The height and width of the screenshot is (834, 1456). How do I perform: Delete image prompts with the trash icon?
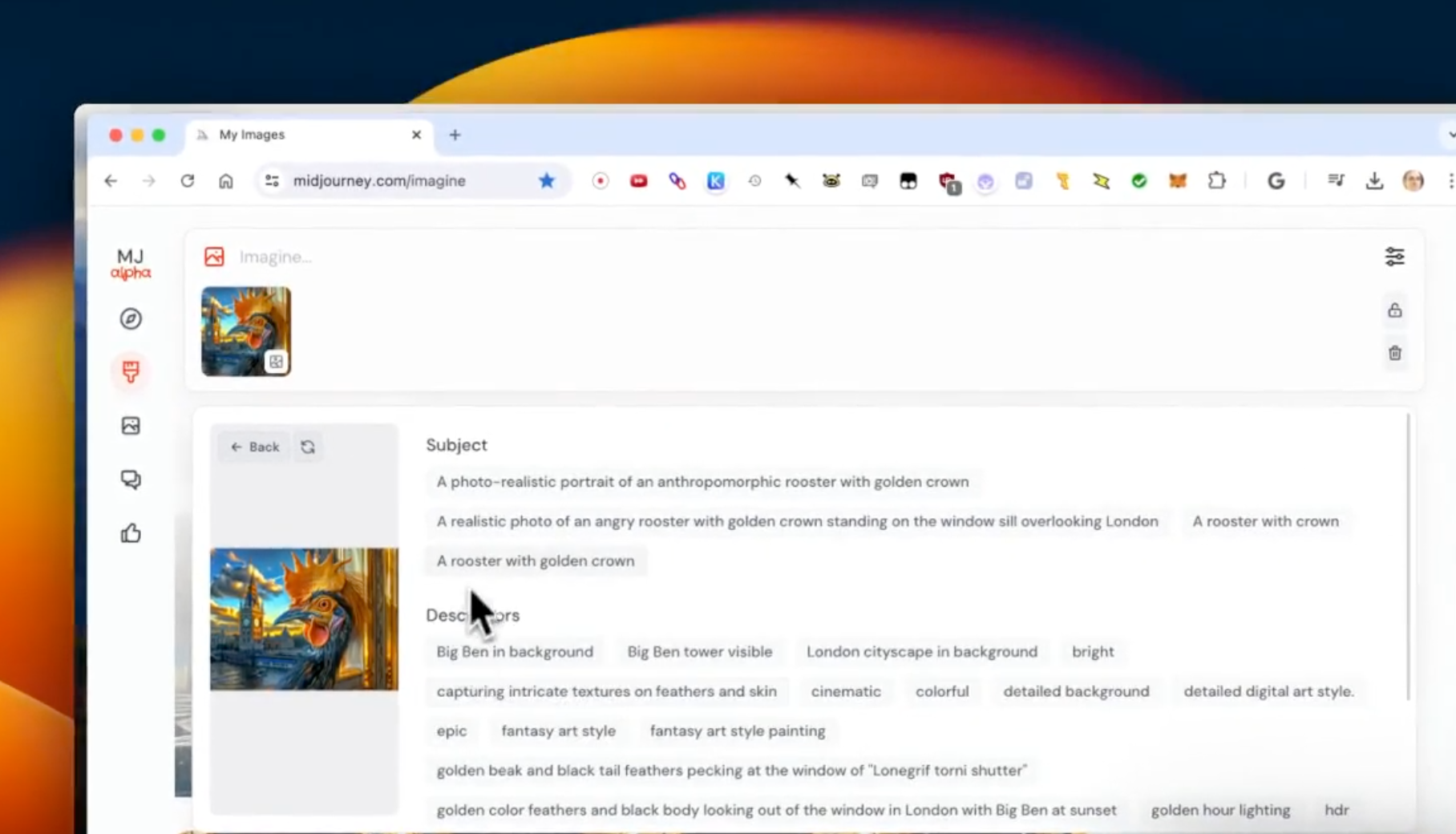click(x=1395, y=353)
